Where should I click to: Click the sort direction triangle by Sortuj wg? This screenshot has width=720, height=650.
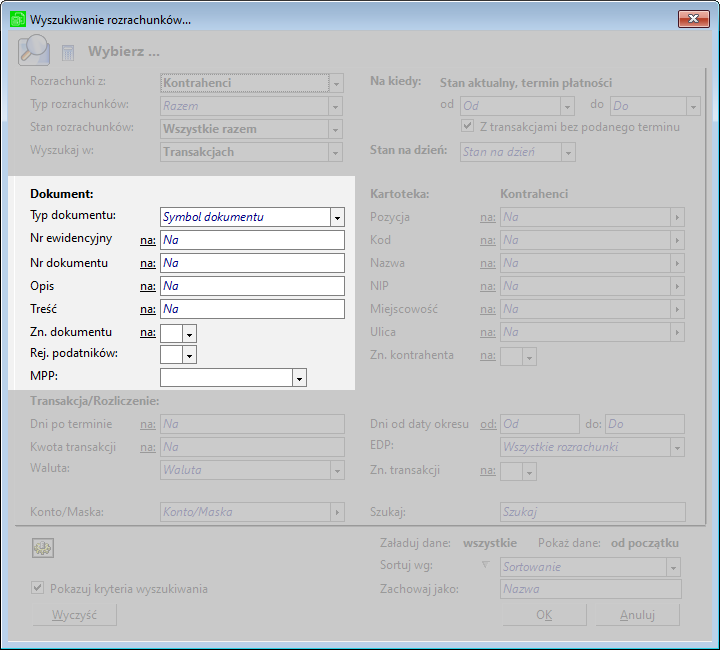485,565
